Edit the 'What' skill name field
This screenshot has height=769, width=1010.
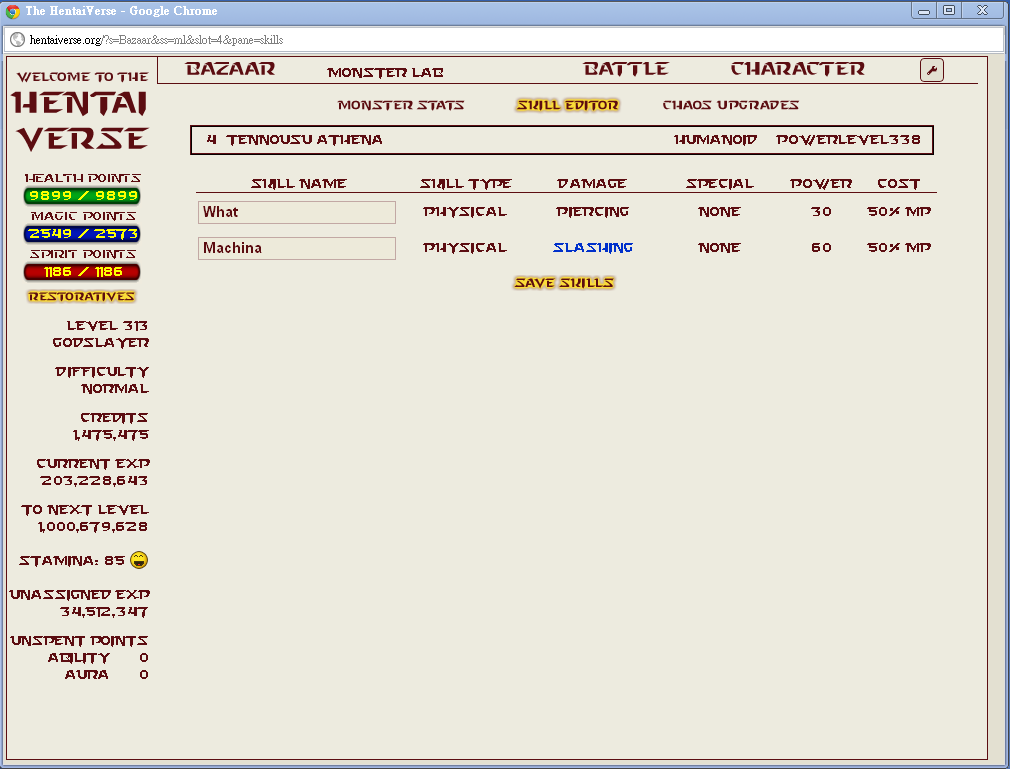[297, 212]
